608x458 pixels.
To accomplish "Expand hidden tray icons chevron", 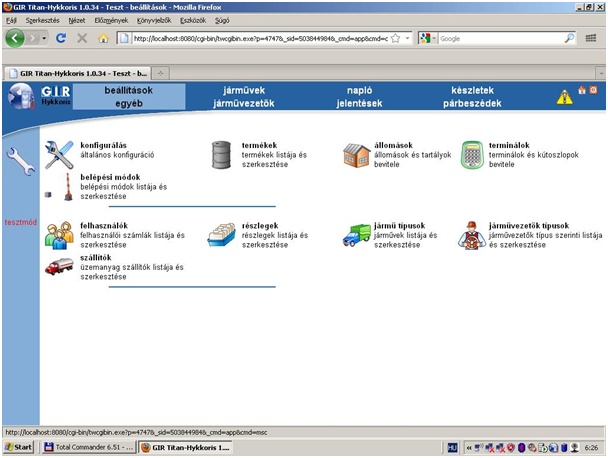I will [x=469, y=448].
